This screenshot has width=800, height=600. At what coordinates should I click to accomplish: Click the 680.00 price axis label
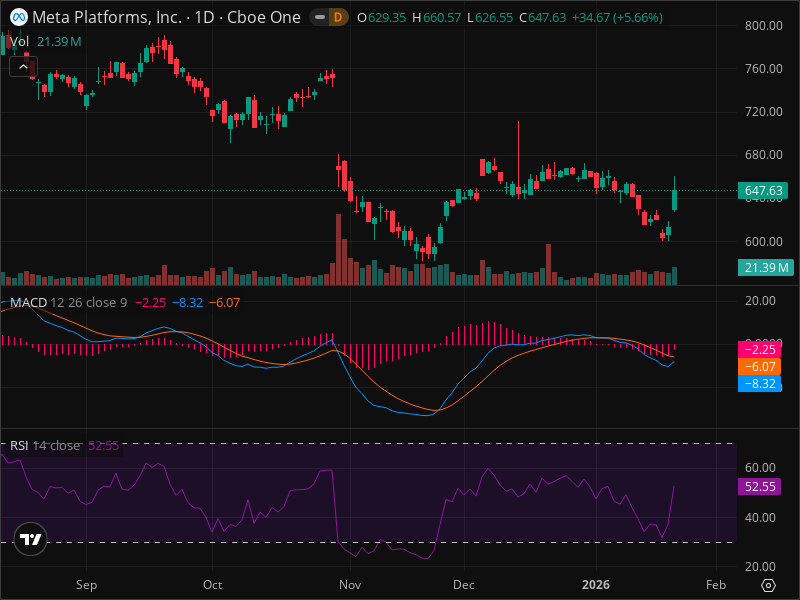[x=763, y=154]
